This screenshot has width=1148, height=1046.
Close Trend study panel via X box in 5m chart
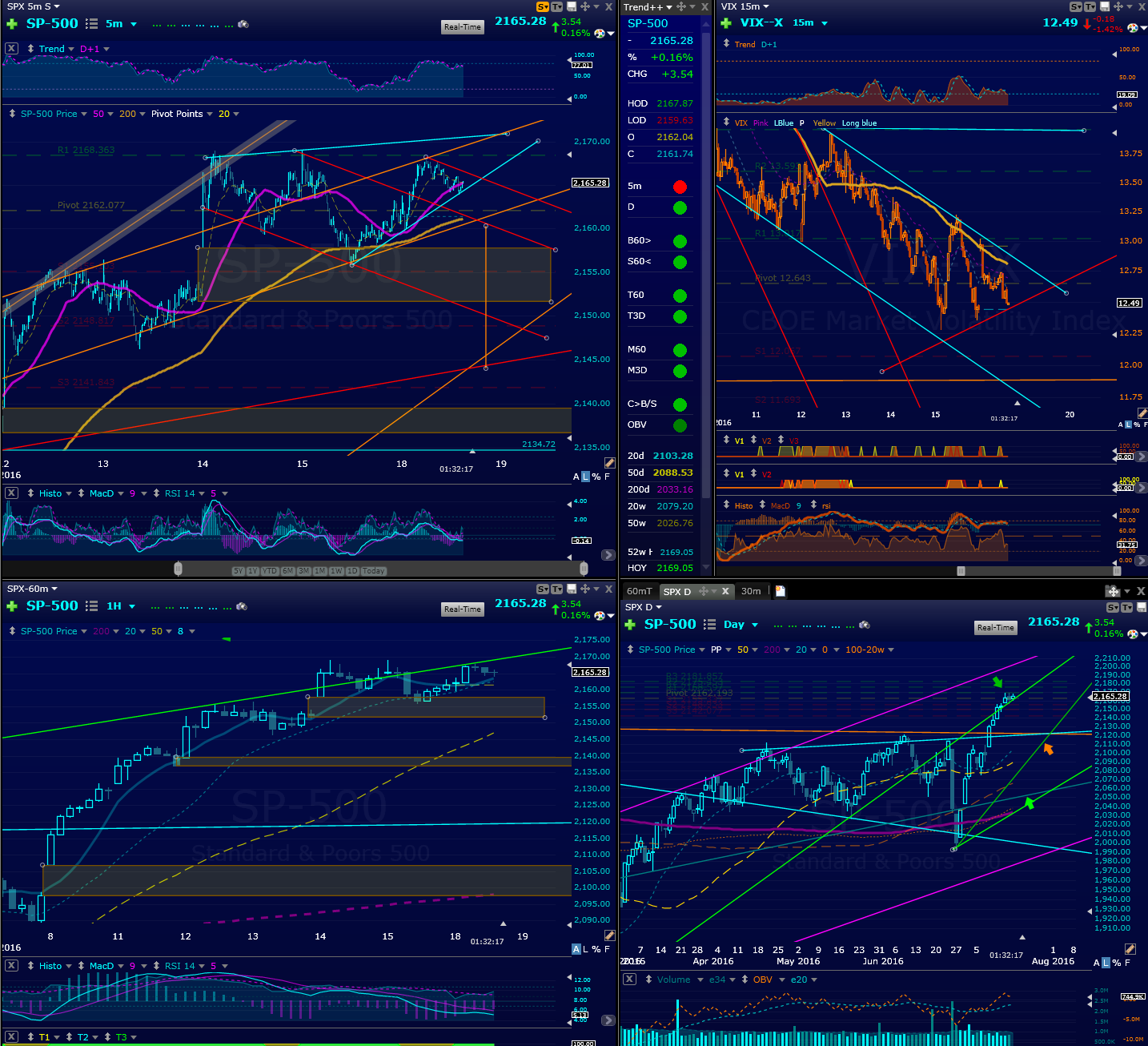coord(11,49)
